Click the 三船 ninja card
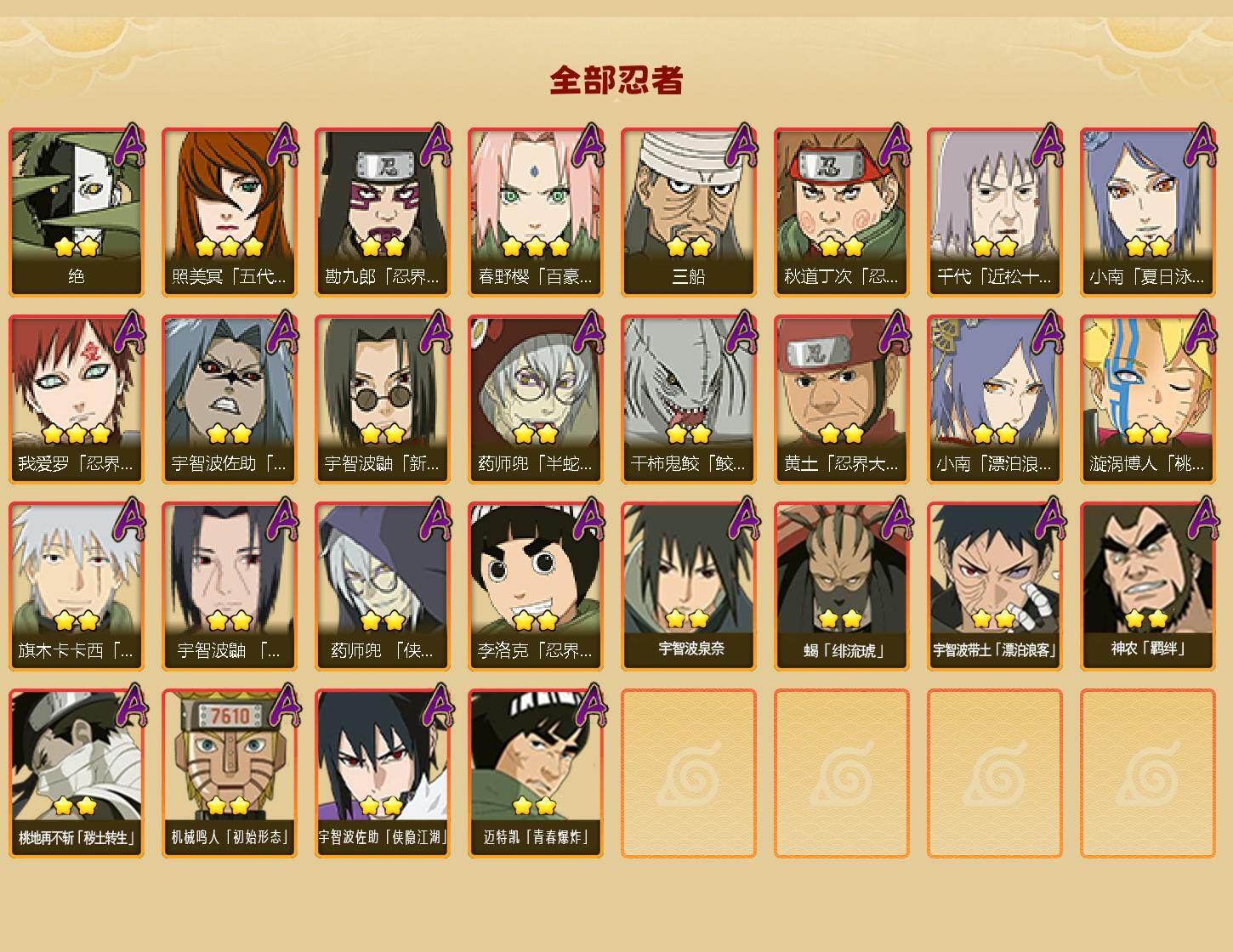This screenshot has width=1233, height=952. (689, 212)
